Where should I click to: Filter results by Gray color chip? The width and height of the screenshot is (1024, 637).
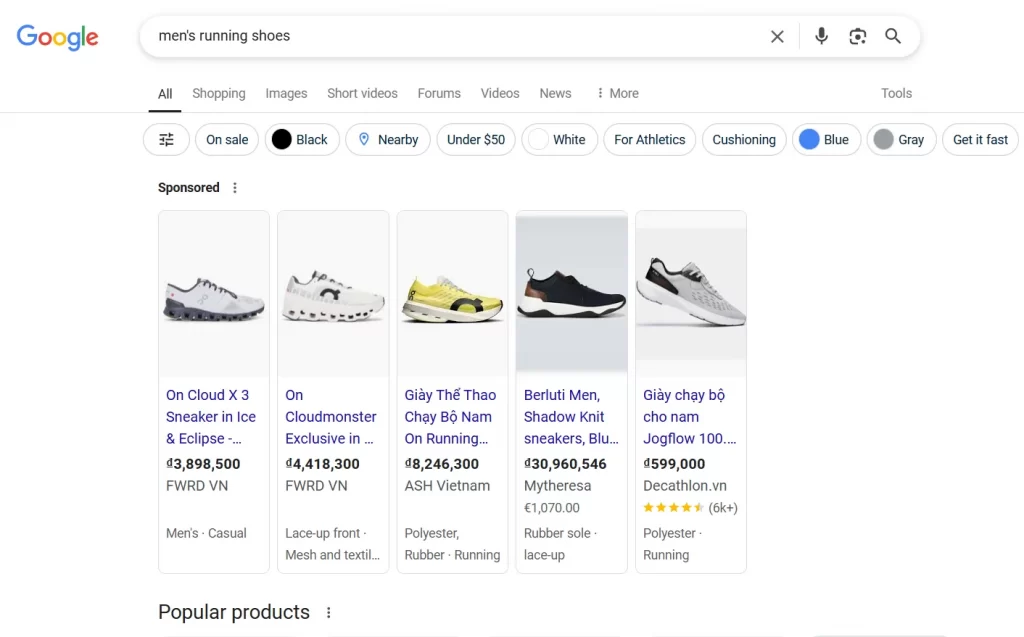pos(901,139)
